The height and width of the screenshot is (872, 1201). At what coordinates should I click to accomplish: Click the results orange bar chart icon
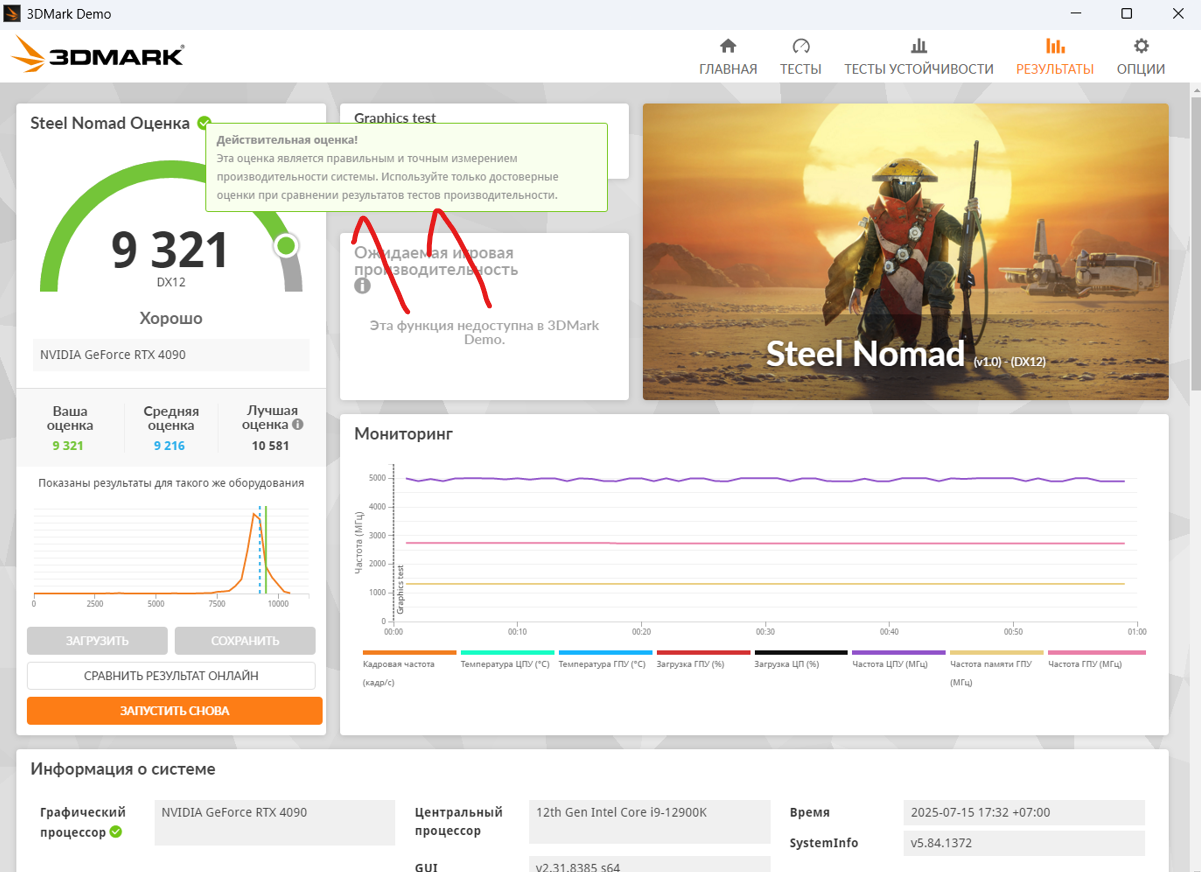pyautogui.click(x=1055, y=46)
